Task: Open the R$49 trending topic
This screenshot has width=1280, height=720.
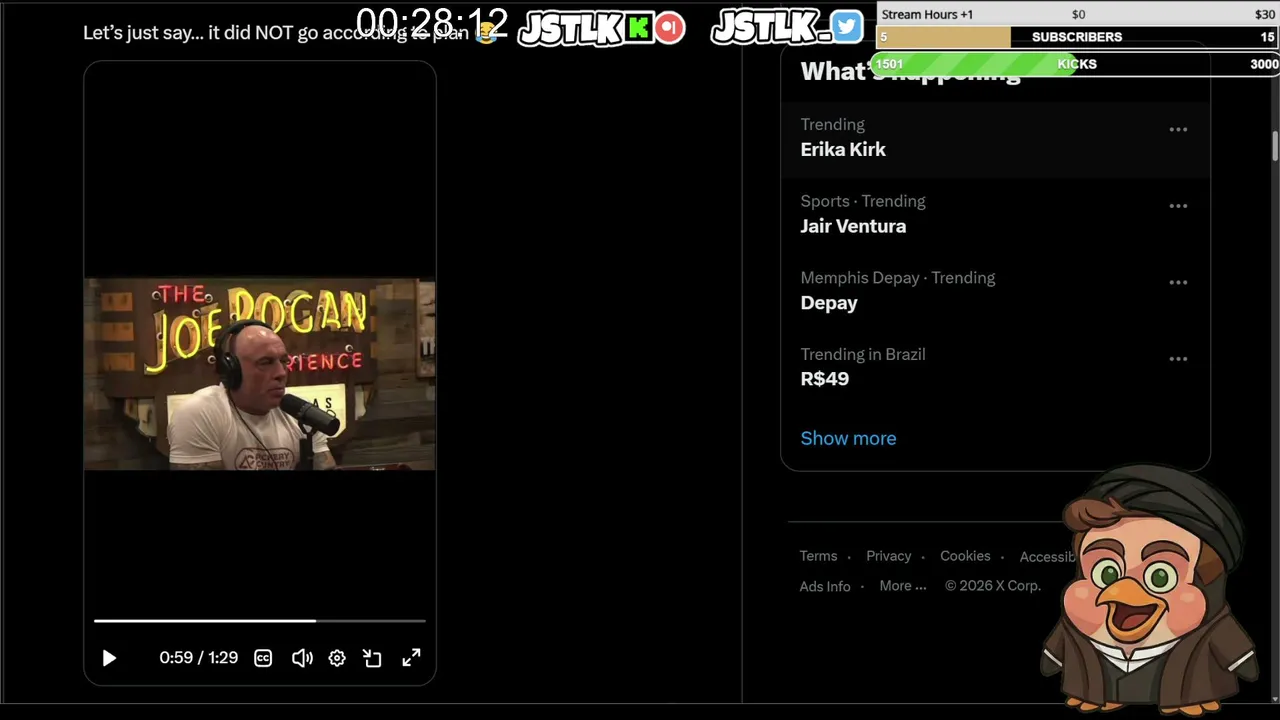Action: point(995,368)
